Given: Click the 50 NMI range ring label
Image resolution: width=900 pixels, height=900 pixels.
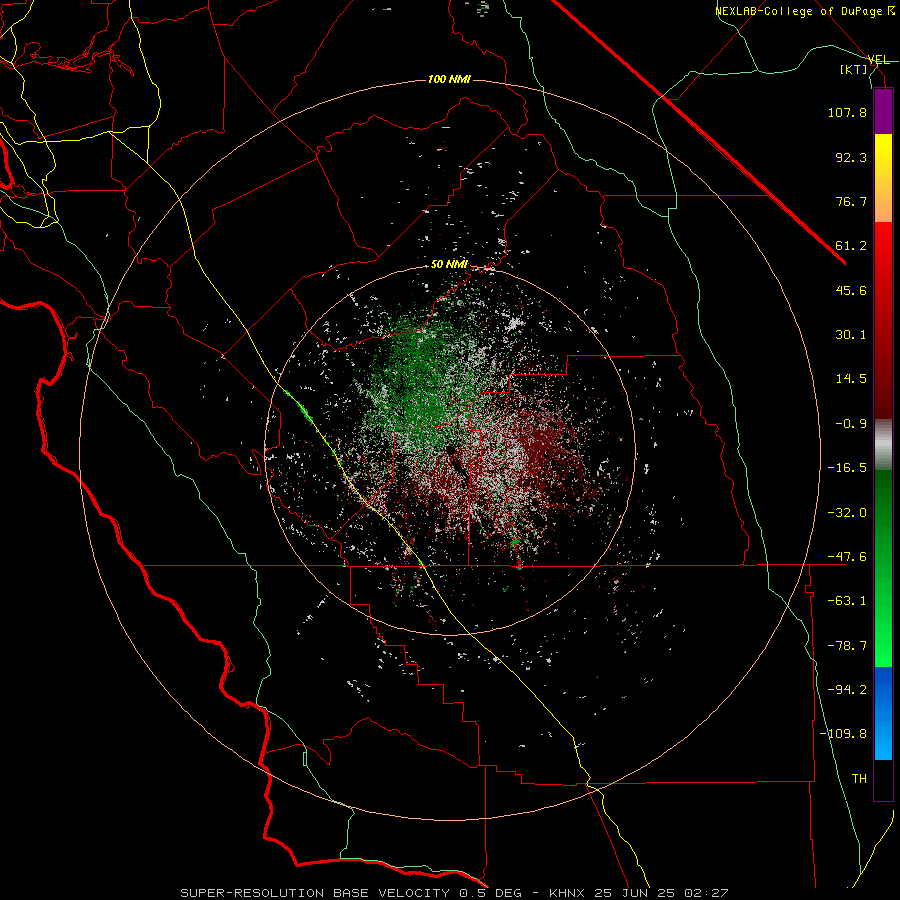Looking at the screenshot, I should (449, 265).
